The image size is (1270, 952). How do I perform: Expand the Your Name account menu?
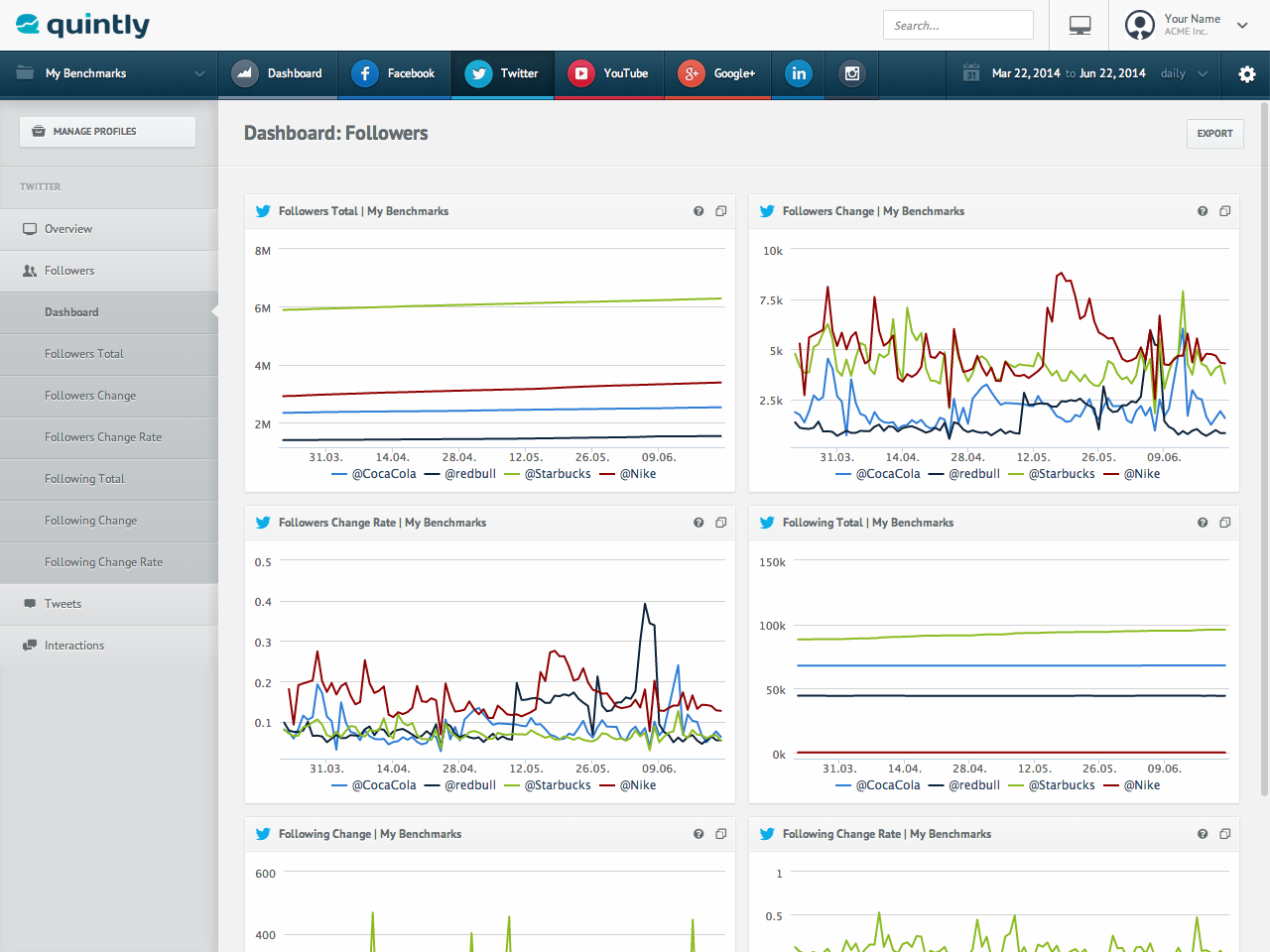click(1242, 26)
